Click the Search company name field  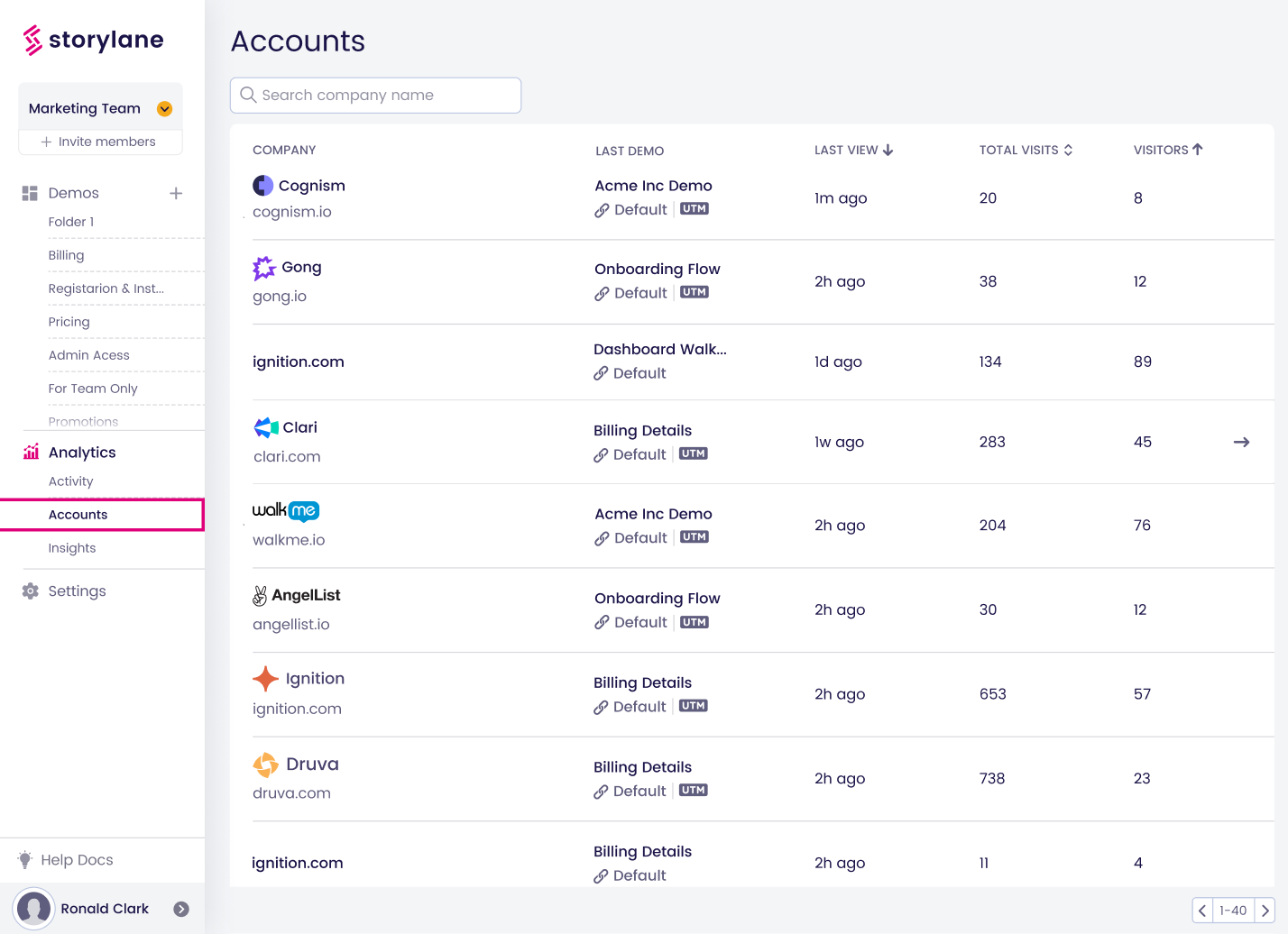coord(375,96)
